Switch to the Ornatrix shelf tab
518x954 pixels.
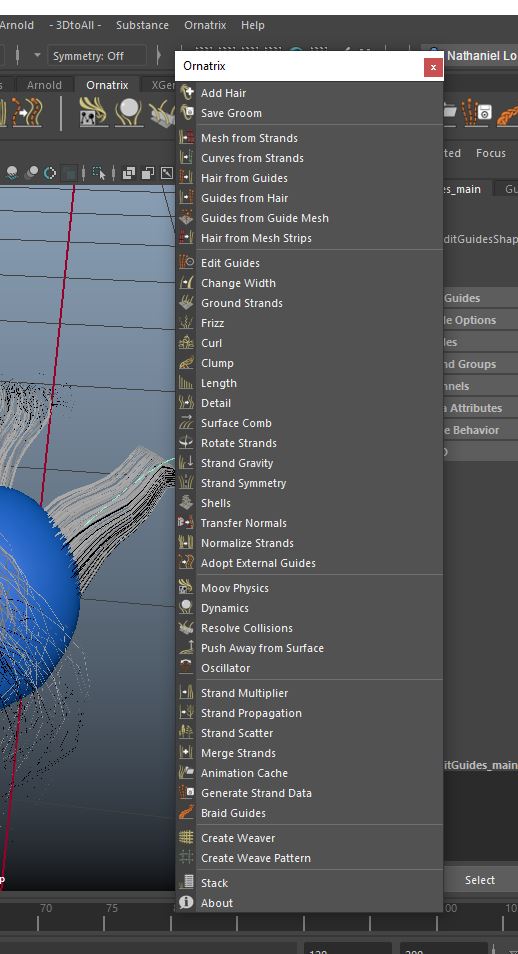point(107,85)
